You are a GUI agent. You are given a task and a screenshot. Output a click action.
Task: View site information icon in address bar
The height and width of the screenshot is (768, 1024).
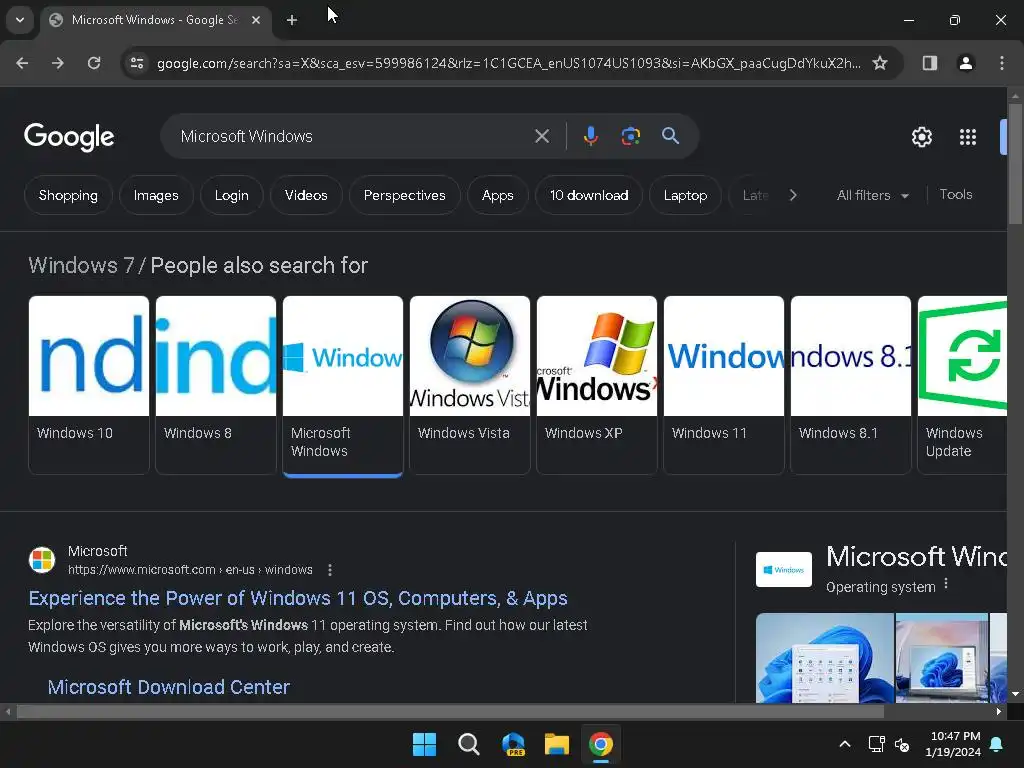coord(137,63)
